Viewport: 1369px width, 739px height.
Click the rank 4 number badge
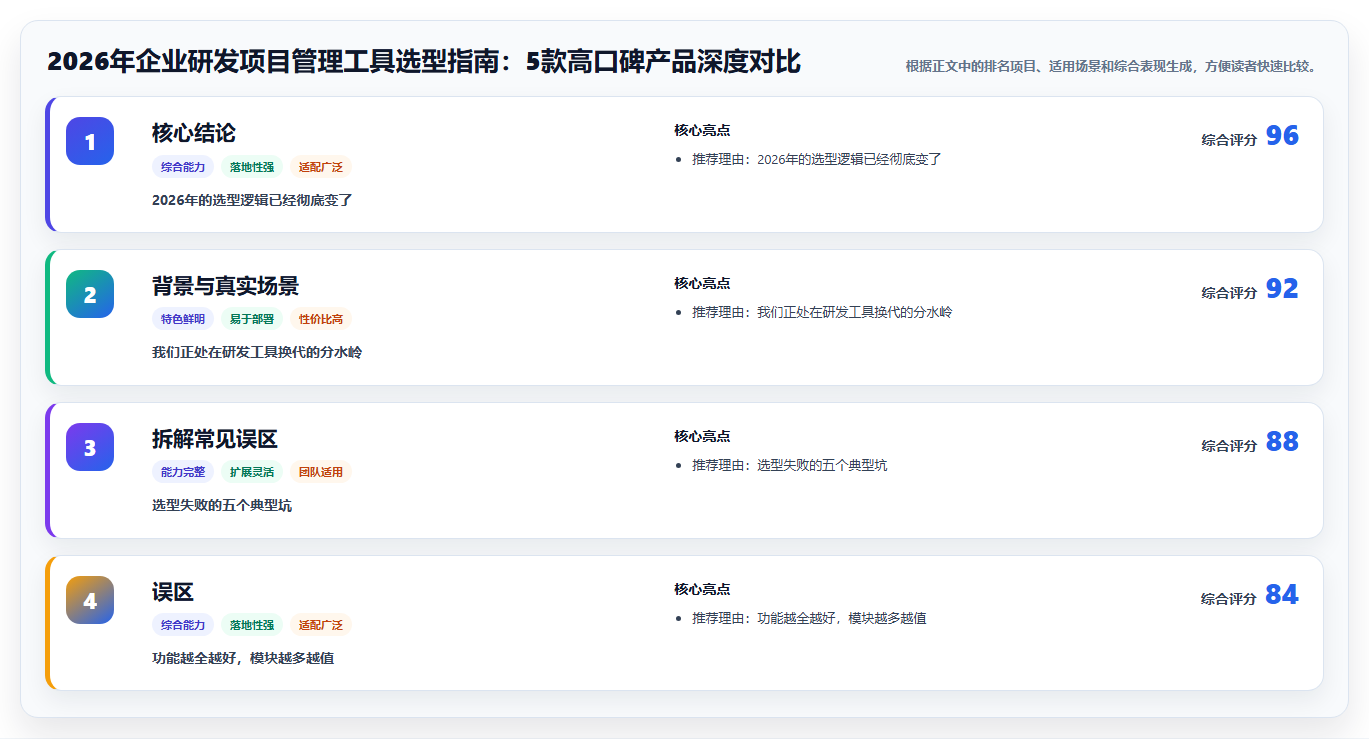[90, 600]
